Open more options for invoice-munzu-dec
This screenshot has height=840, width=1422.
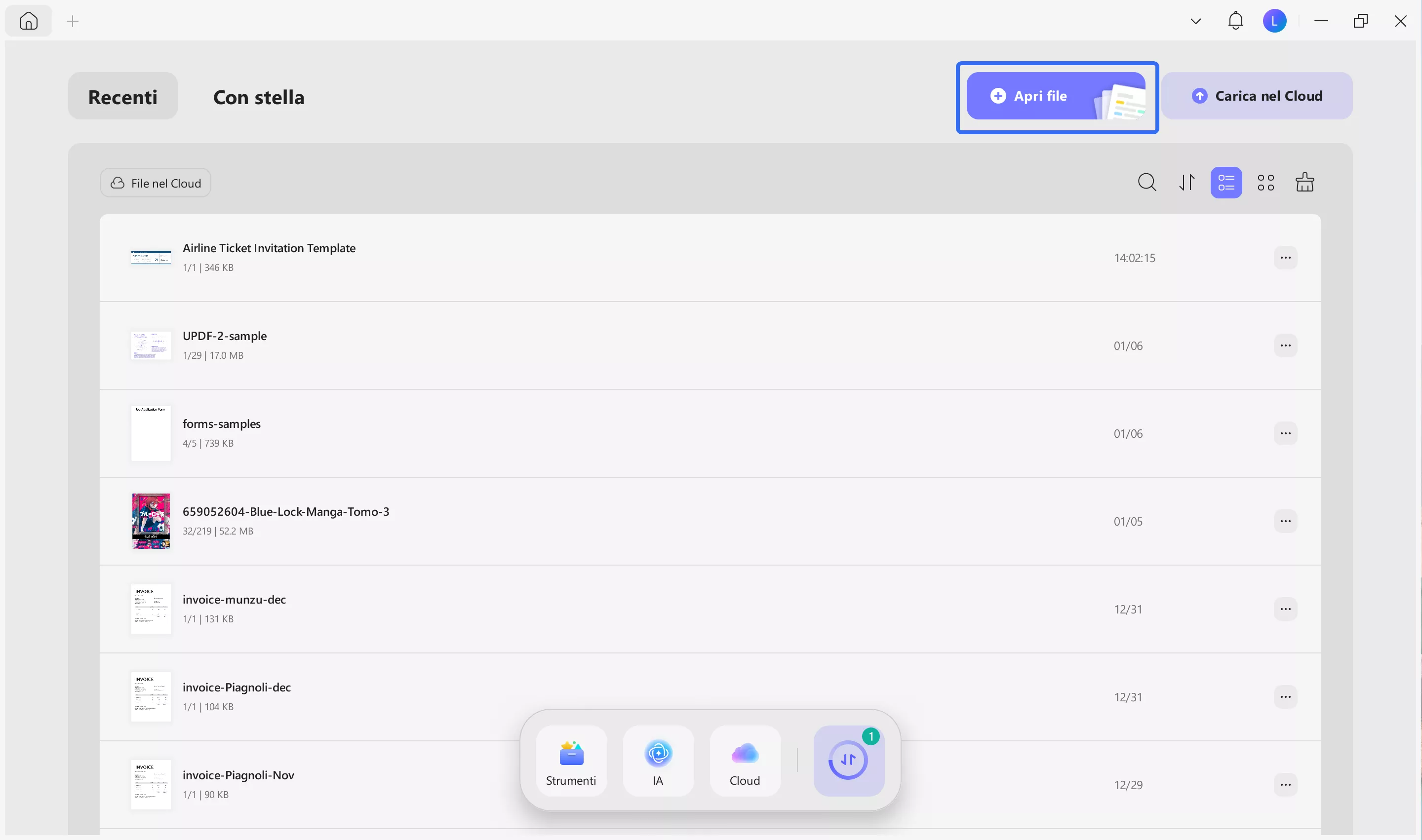1285,609
